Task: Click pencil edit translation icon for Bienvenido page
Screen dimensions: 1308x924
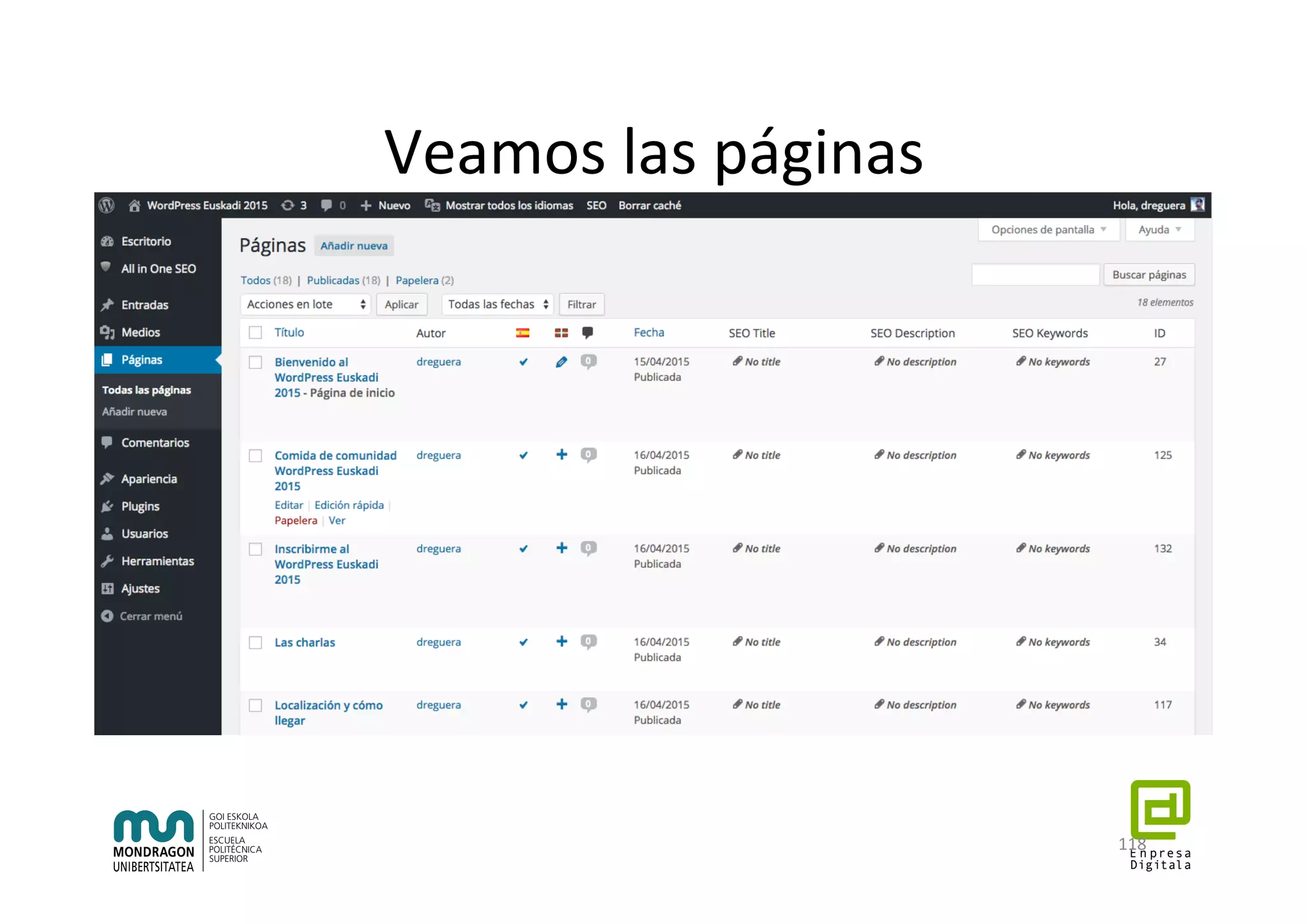Action: click(x=561, y=362)
